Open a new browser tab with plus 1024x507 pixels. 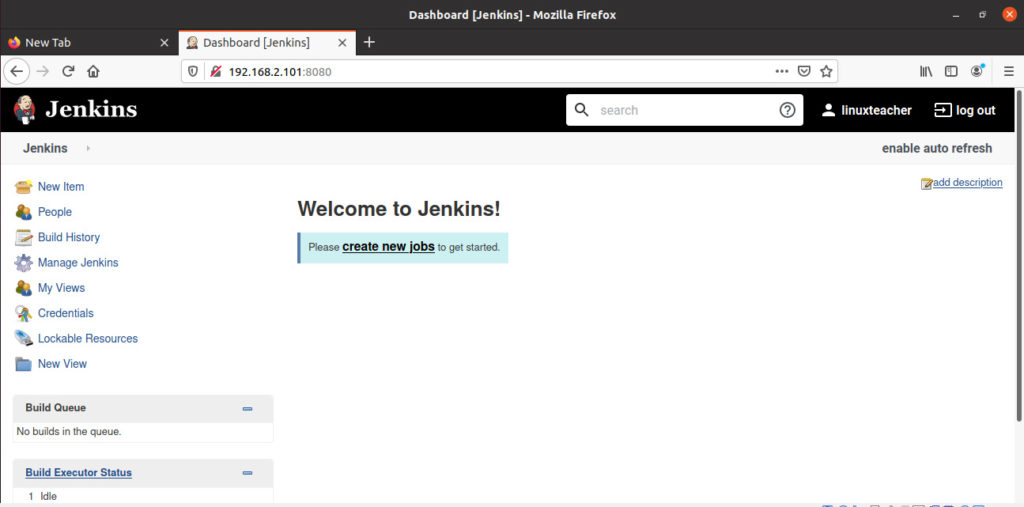369,42
